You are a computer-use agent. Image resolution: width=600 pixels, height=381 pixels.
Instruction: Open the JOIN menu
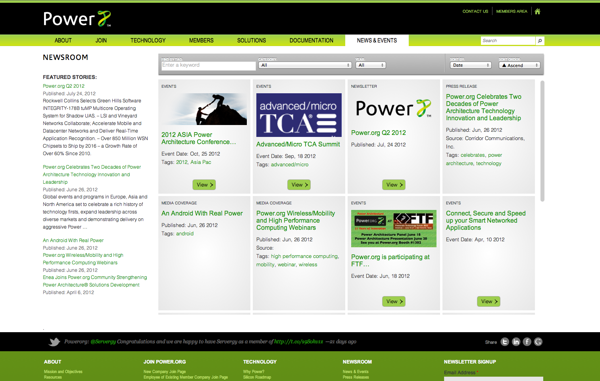(x=101, y=40)
